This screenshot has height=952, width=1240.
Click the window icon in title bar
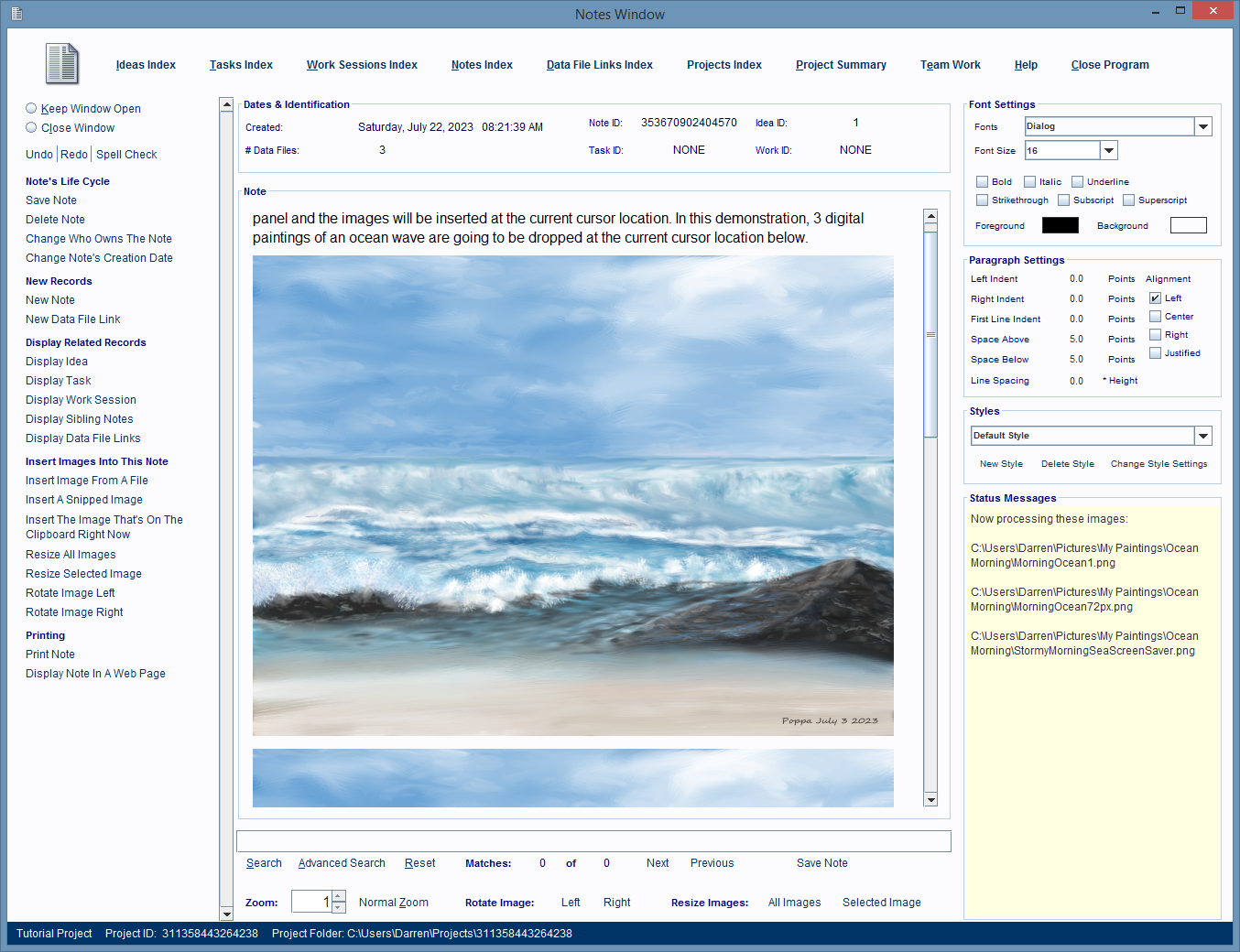tap(16, 14)
